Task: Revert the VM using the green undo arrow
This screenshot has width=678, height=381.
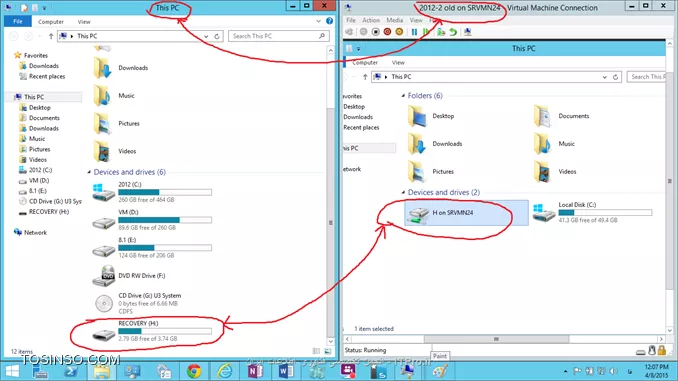Action: coord(453,32)
